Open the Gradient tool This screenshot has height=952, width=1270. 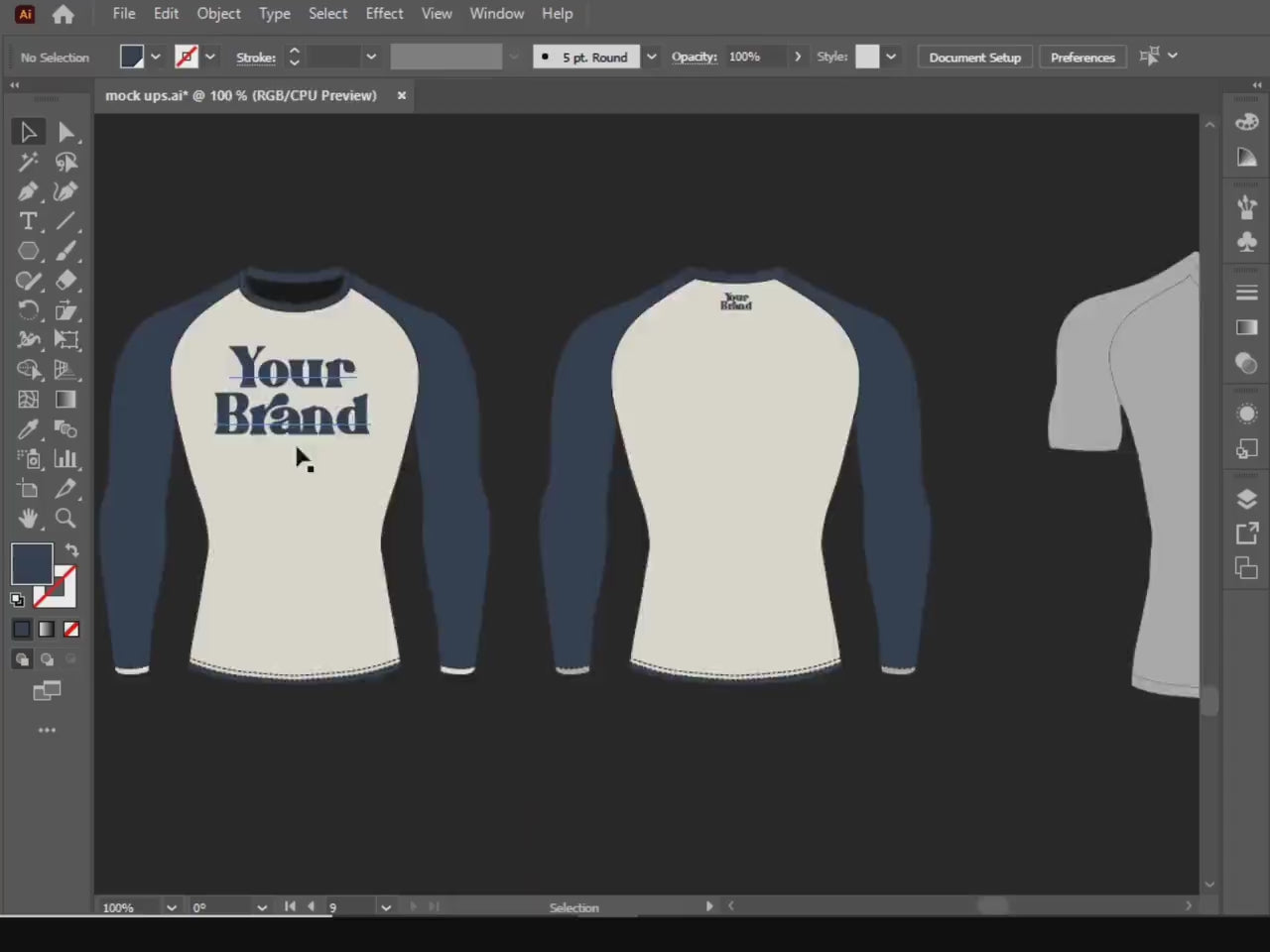[65, 400]
